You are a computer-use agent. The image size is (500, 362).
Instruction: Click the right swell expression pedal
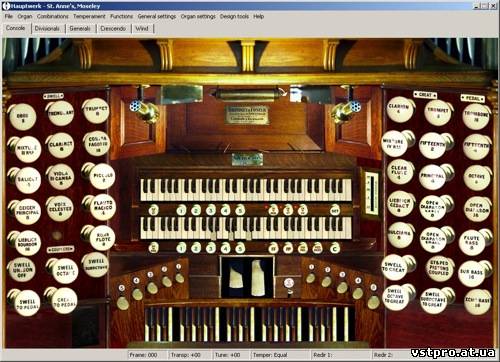259,277
